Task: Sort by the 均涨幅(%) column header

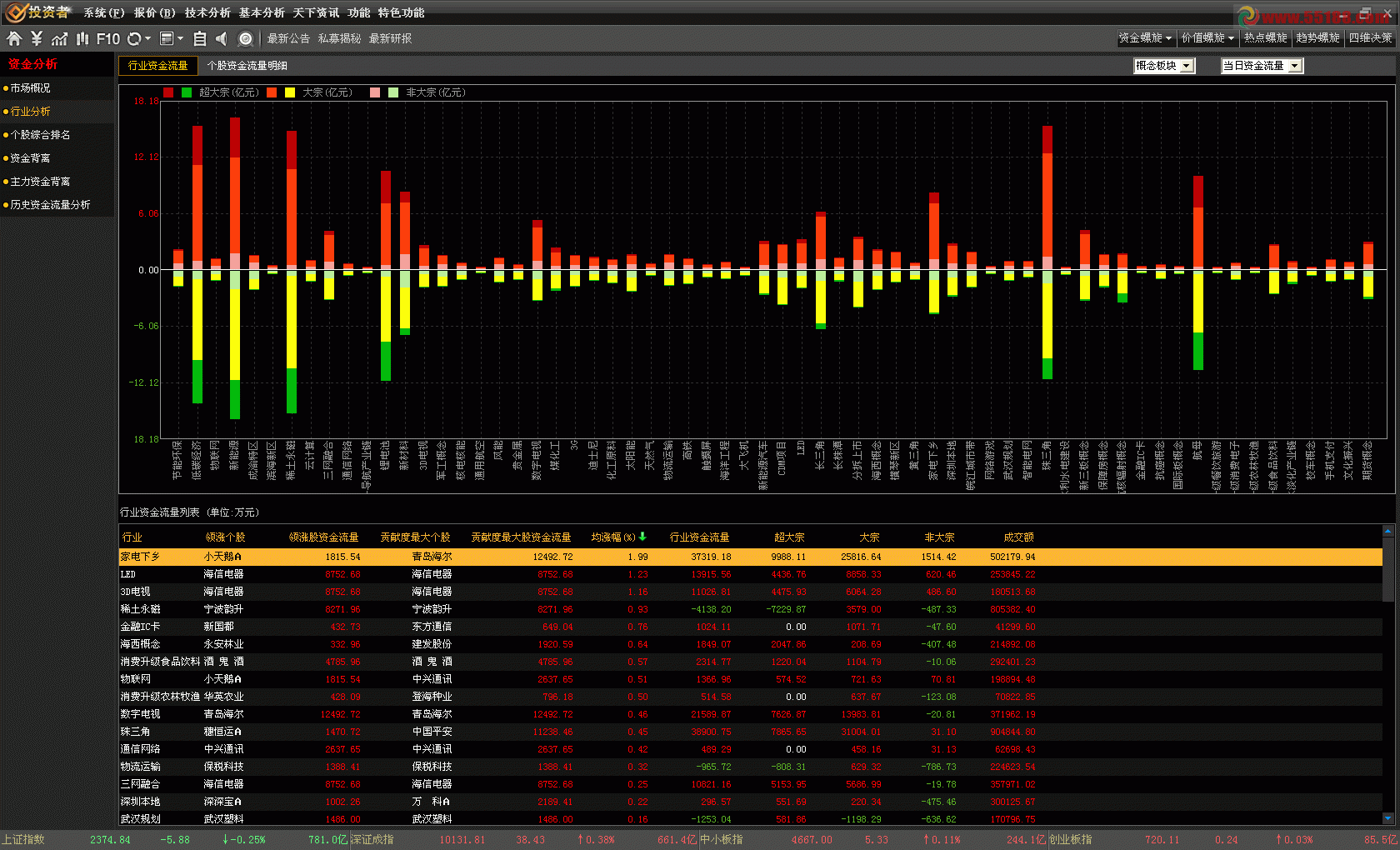Action: tap(618, 537)
